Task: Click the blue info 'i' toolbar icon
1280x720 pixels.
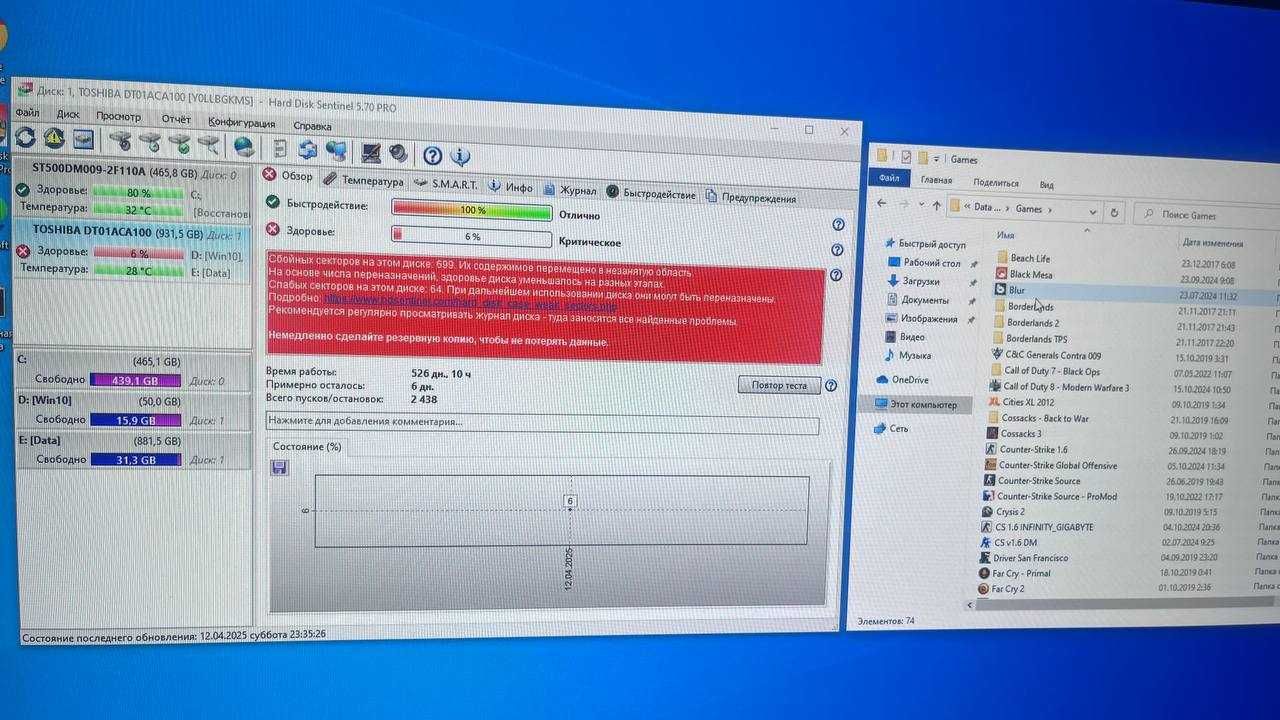Action: coord(460,156)
